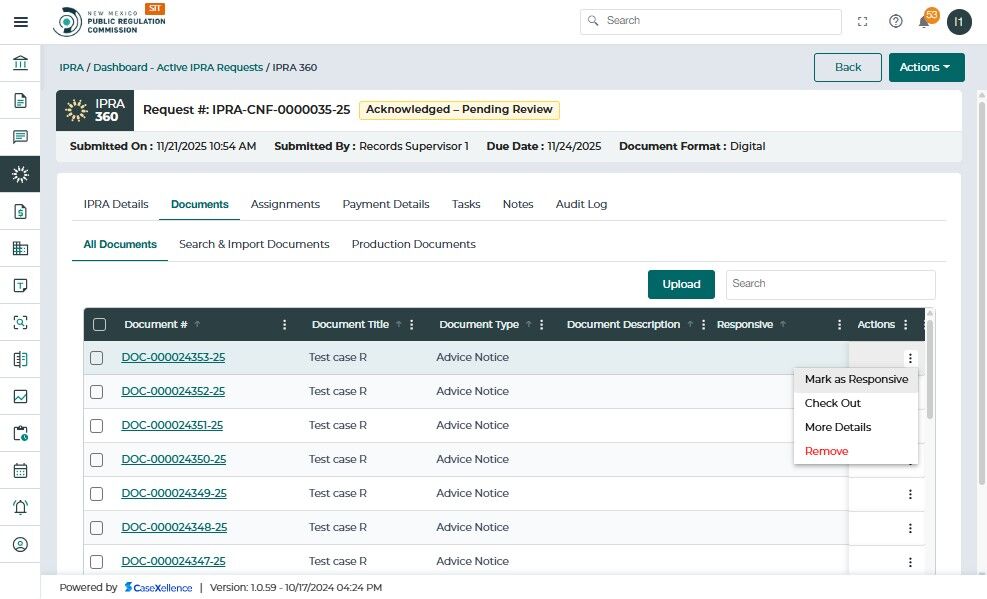
Task: Open the chat messages sidebar icon
Action: click(20, 137)
